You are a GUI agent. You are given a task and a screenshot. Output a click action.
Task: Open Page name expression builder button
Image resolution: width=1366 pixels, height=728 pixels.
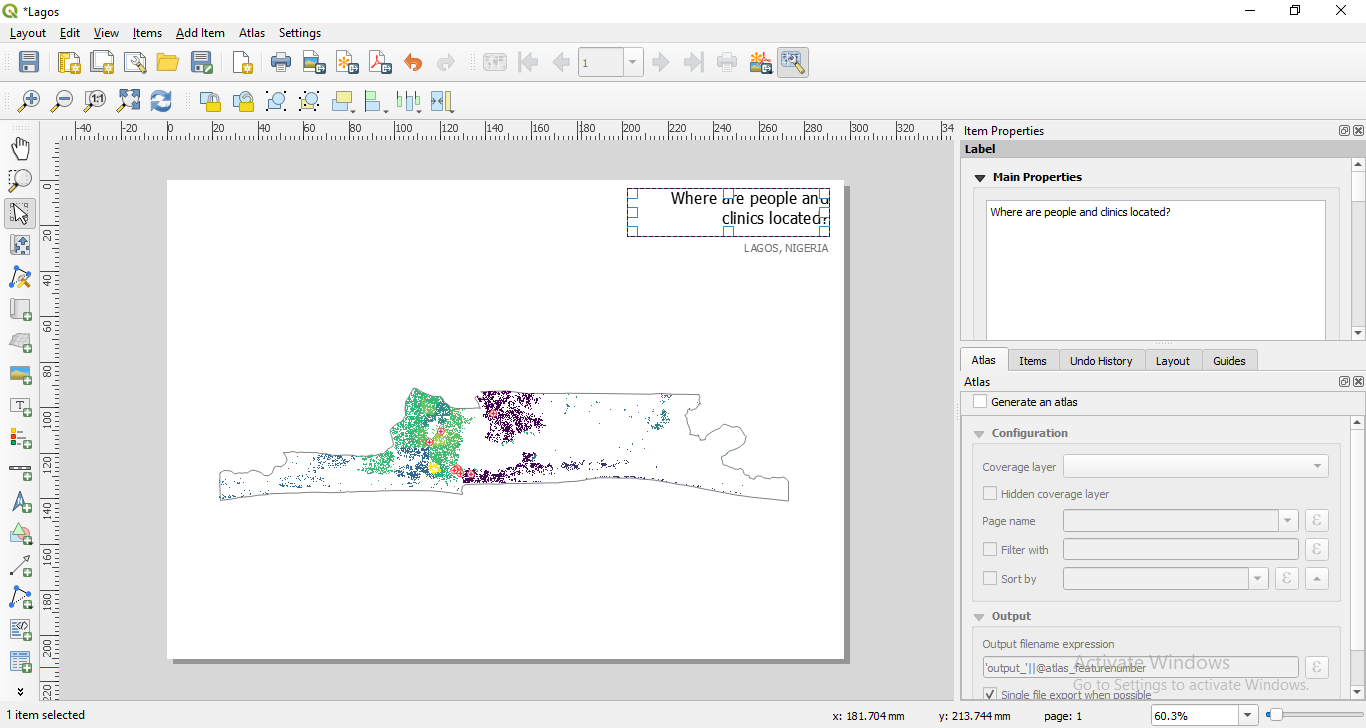coord(1317,521)
